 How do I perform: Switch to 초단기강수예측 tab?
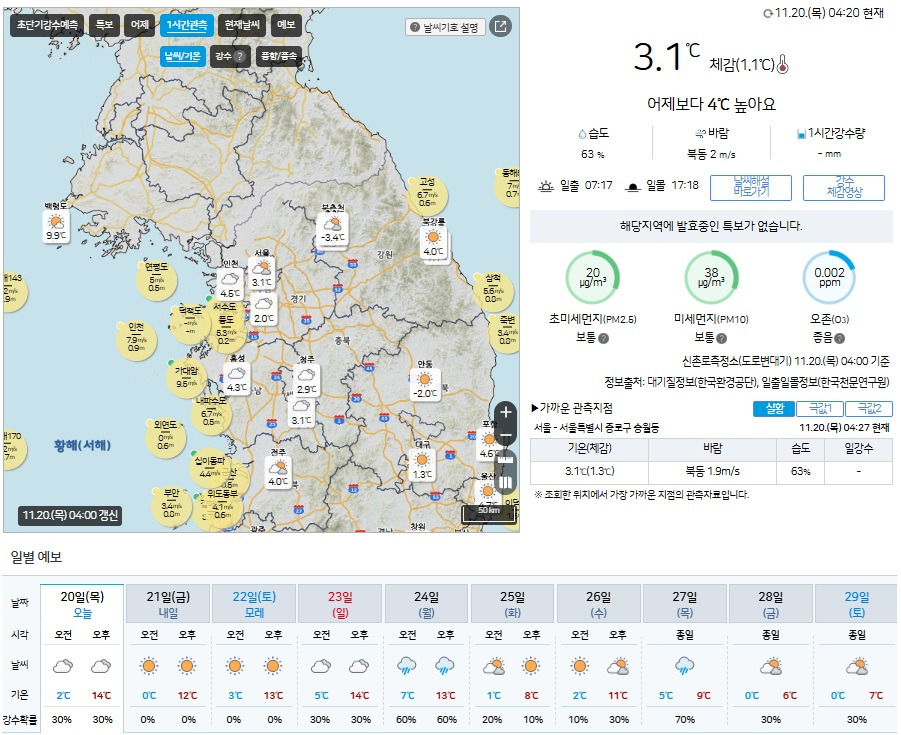click(x=47, y=25)
